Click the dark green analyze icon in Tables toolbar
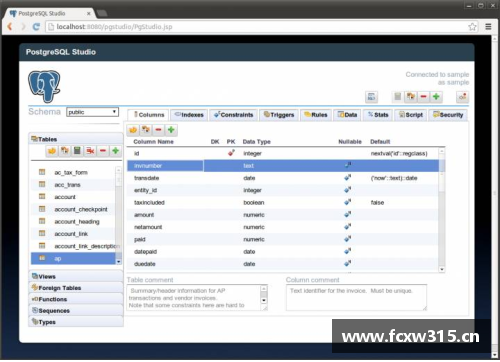 77,151
